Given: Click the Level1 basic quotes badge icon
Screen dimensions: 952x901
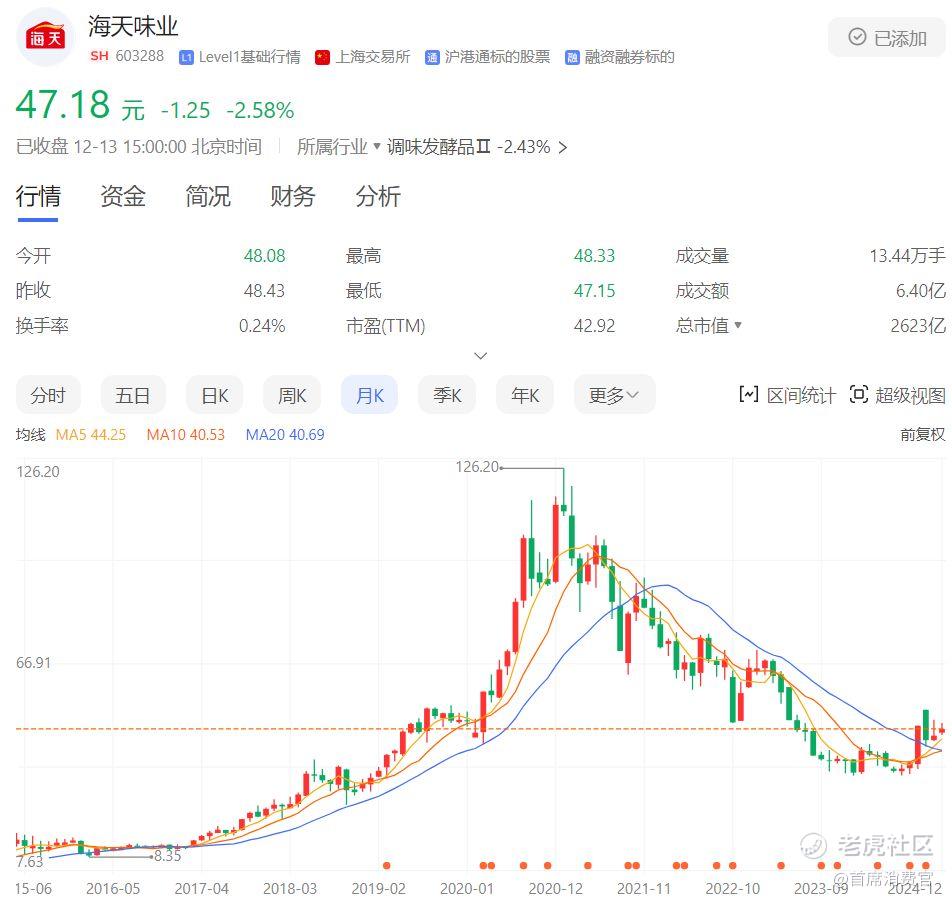Looking at the screenshot, I should pyautogui.click(x=186, y=58).
